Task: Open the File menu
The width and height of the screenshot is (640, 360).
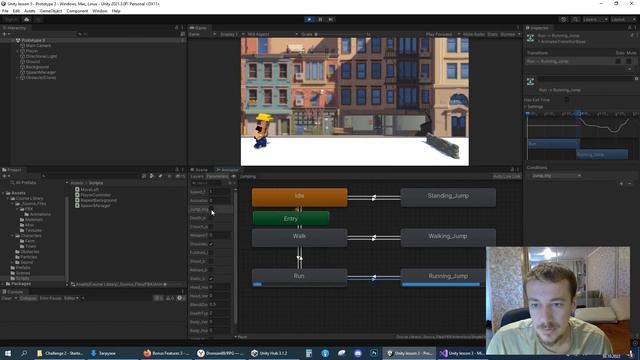Action: click(x=5, y=11)
